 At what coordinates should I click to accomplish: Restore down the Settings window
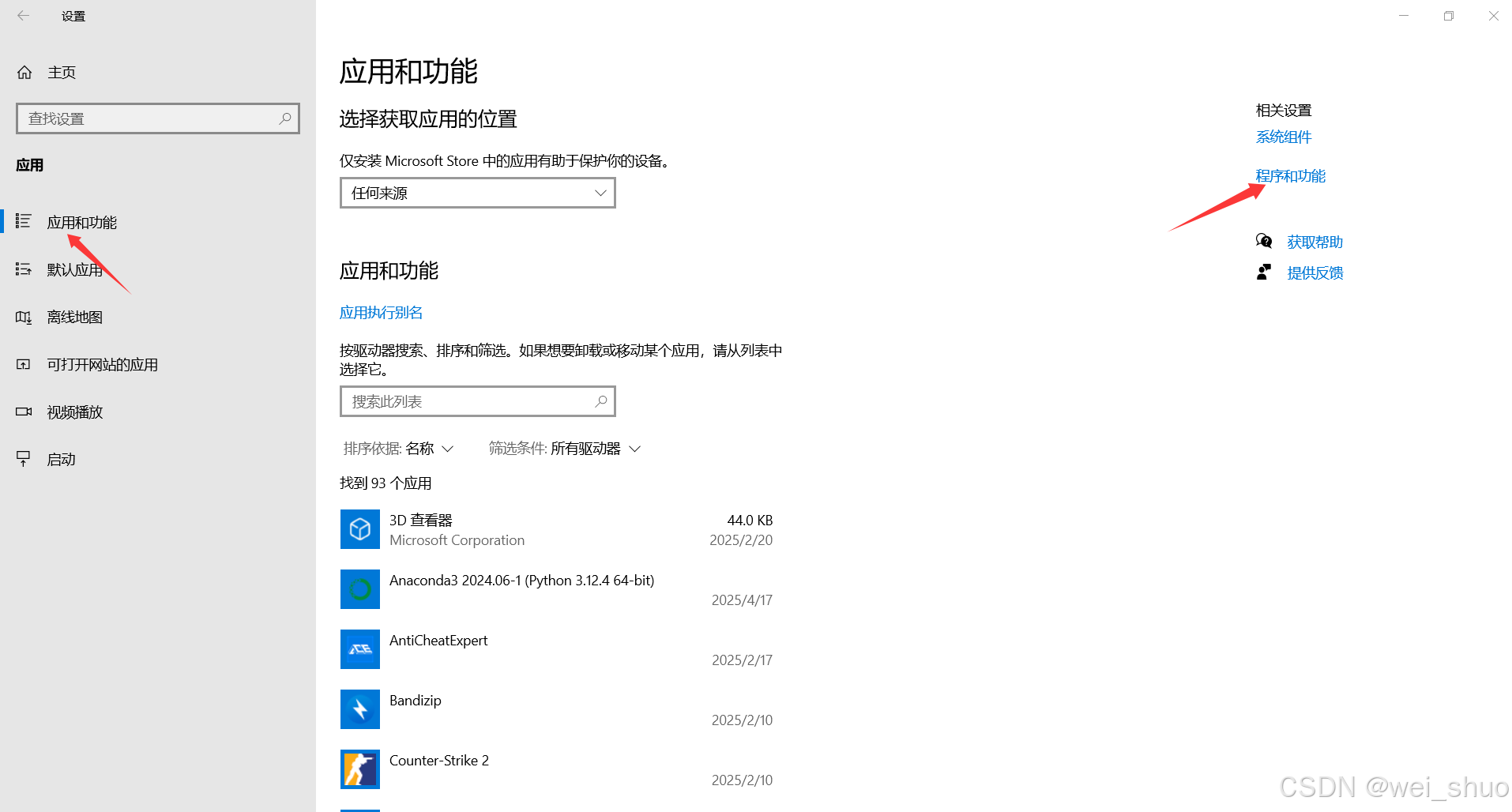[1449, 16]
